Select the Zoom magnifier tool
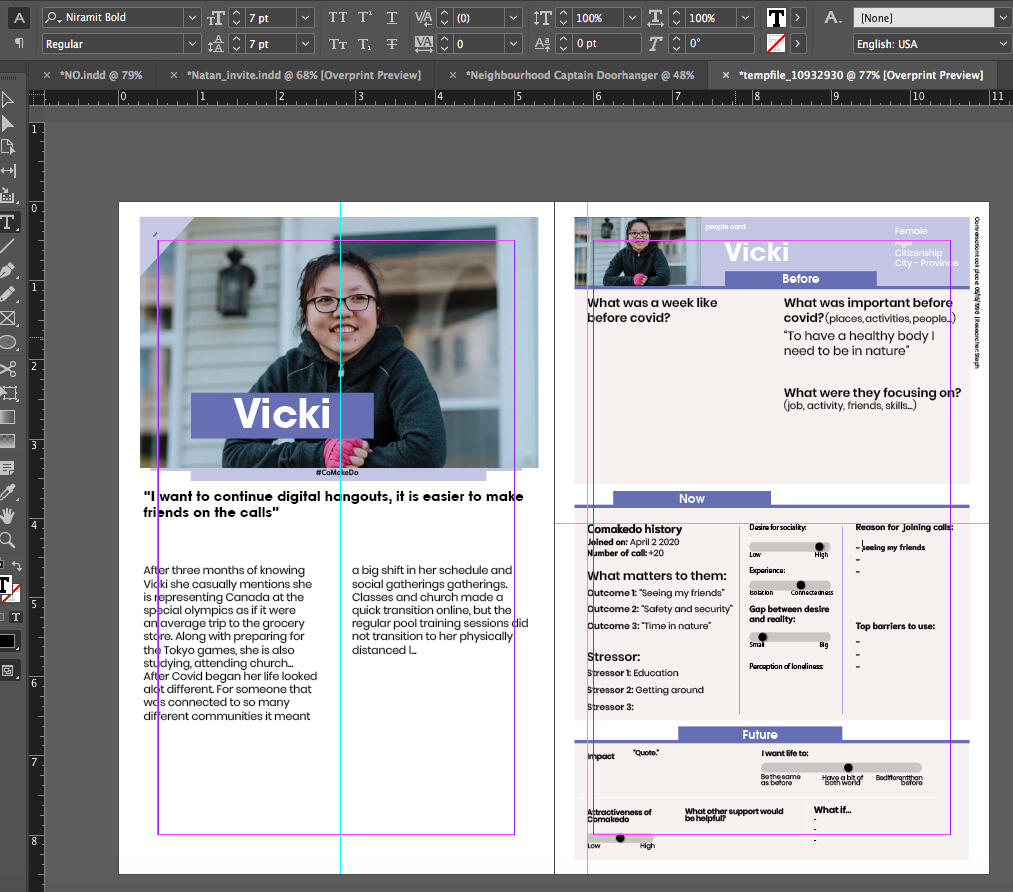Viewport: 1013px width, 892px height. (8, 540)
